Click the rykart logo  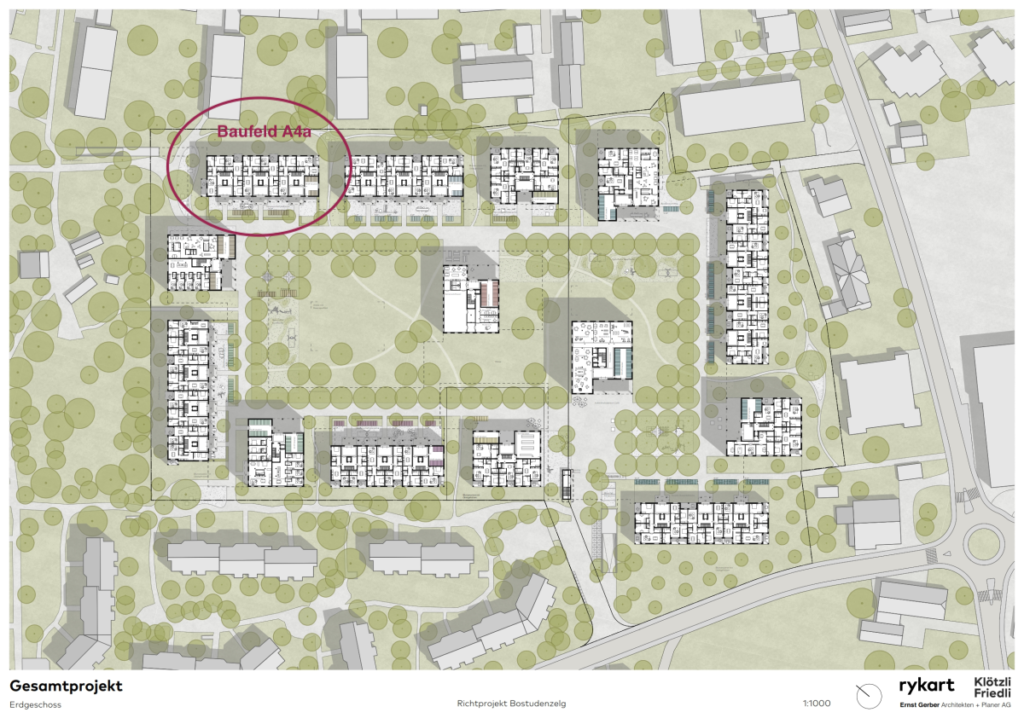(926, 687)
